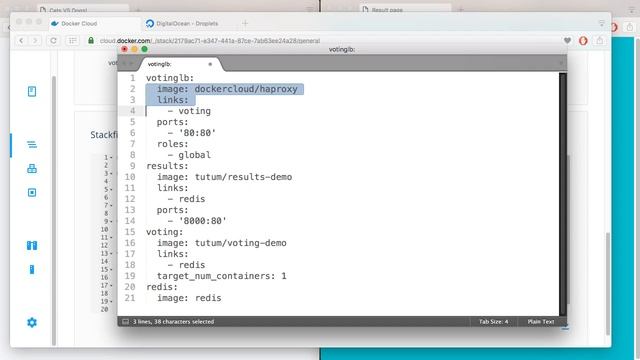Collapse fold arrow at Stackfile line 3

[111, 173]
